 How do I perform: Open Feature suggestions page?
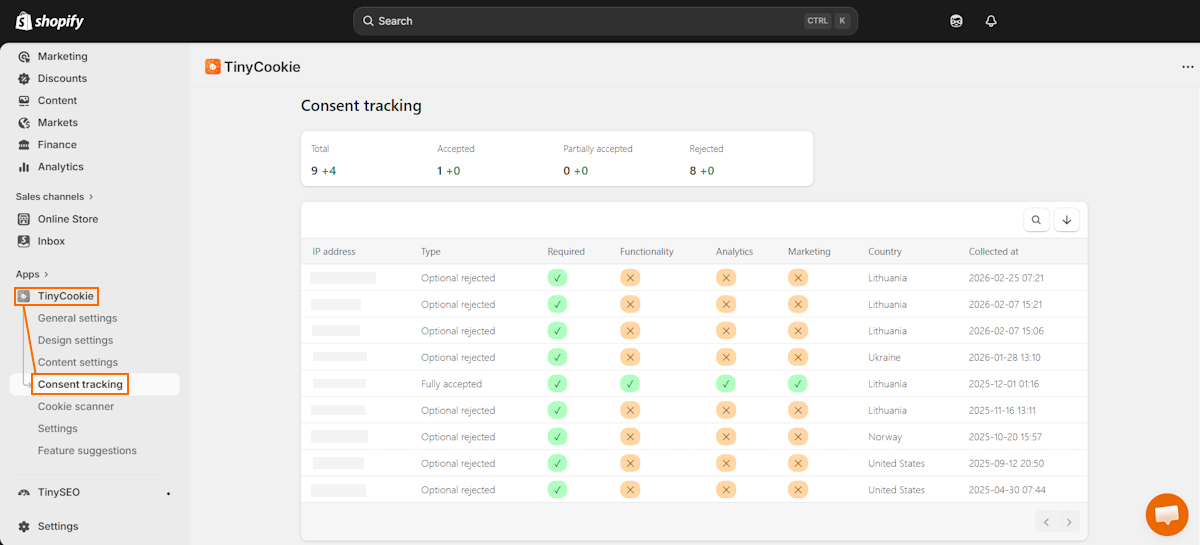click(87, 450)
